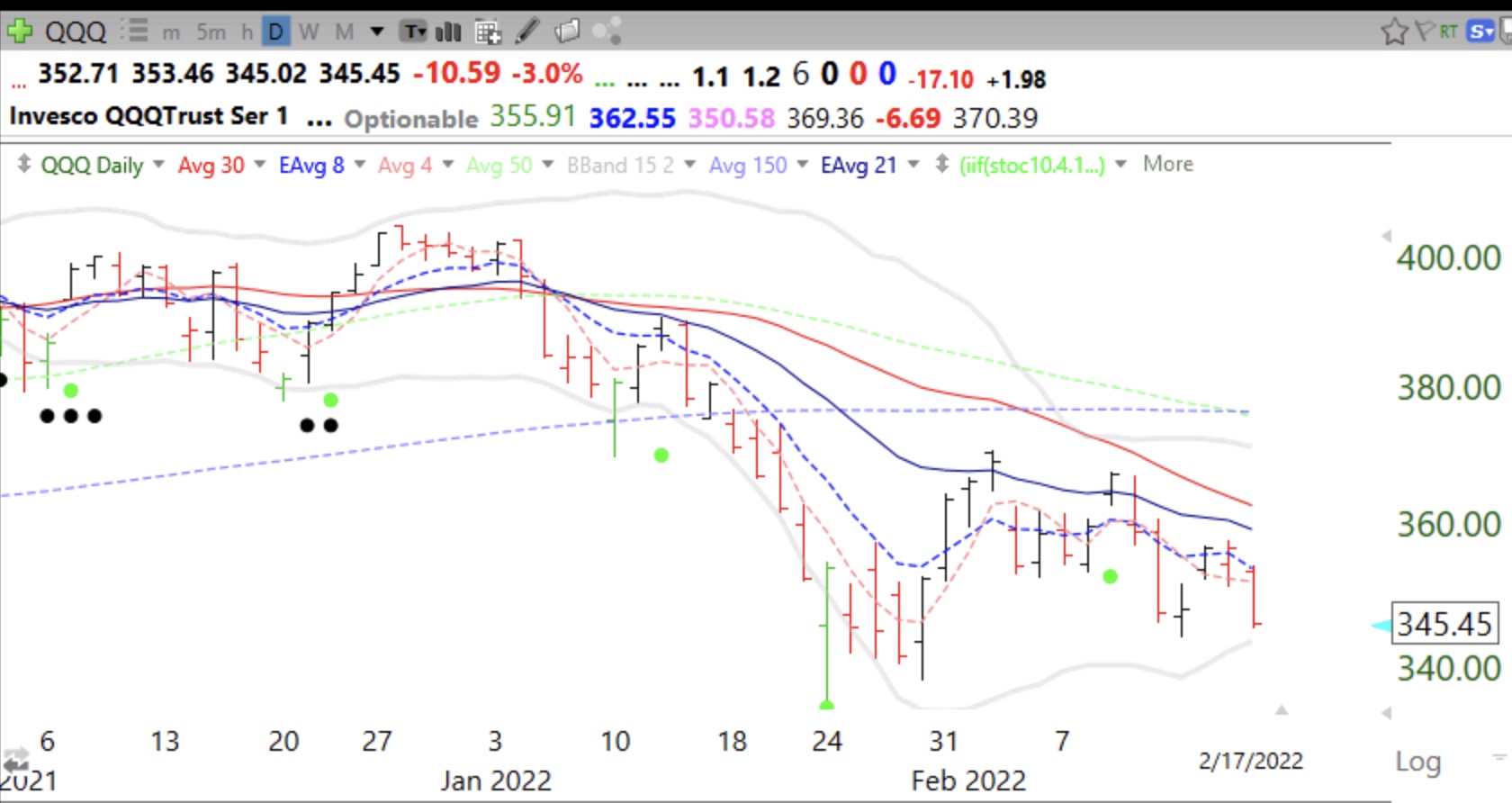
Task: Expand the QQQ Daily dropdown
Action: point(159,165)
